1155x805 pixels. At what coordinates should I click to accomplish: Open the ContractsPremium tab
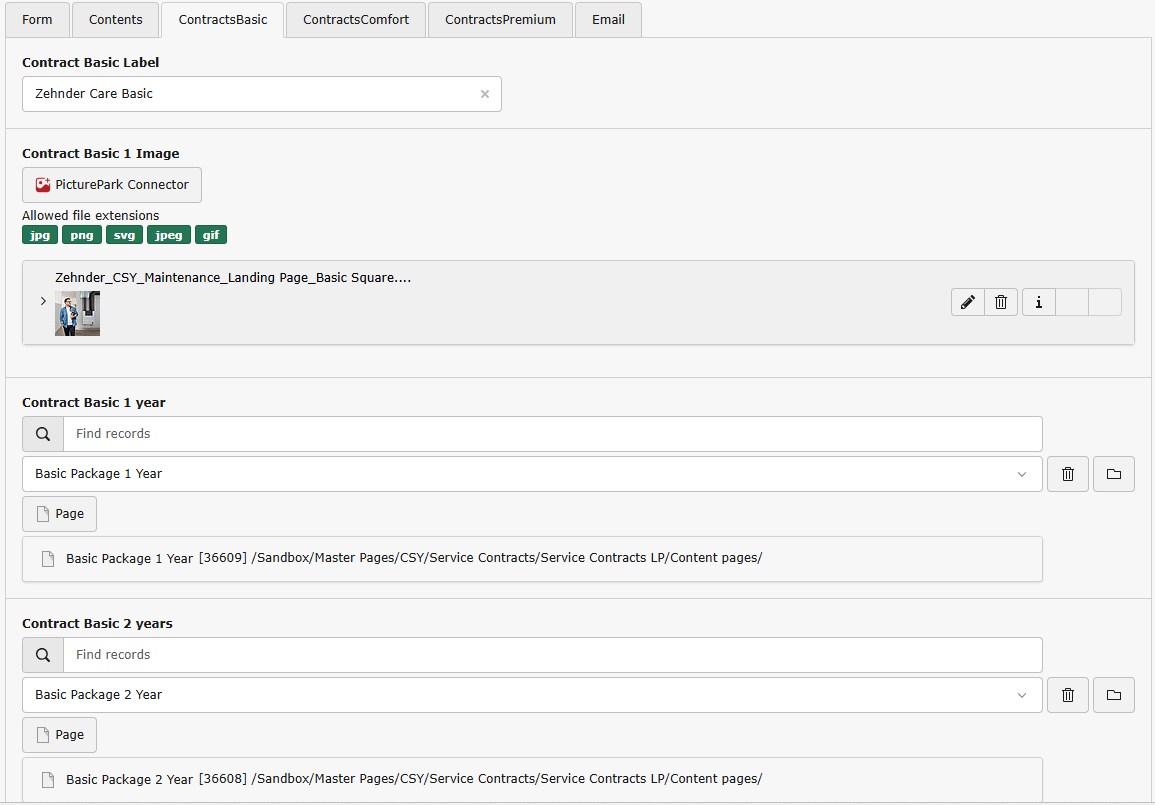[x=500, y=20]
